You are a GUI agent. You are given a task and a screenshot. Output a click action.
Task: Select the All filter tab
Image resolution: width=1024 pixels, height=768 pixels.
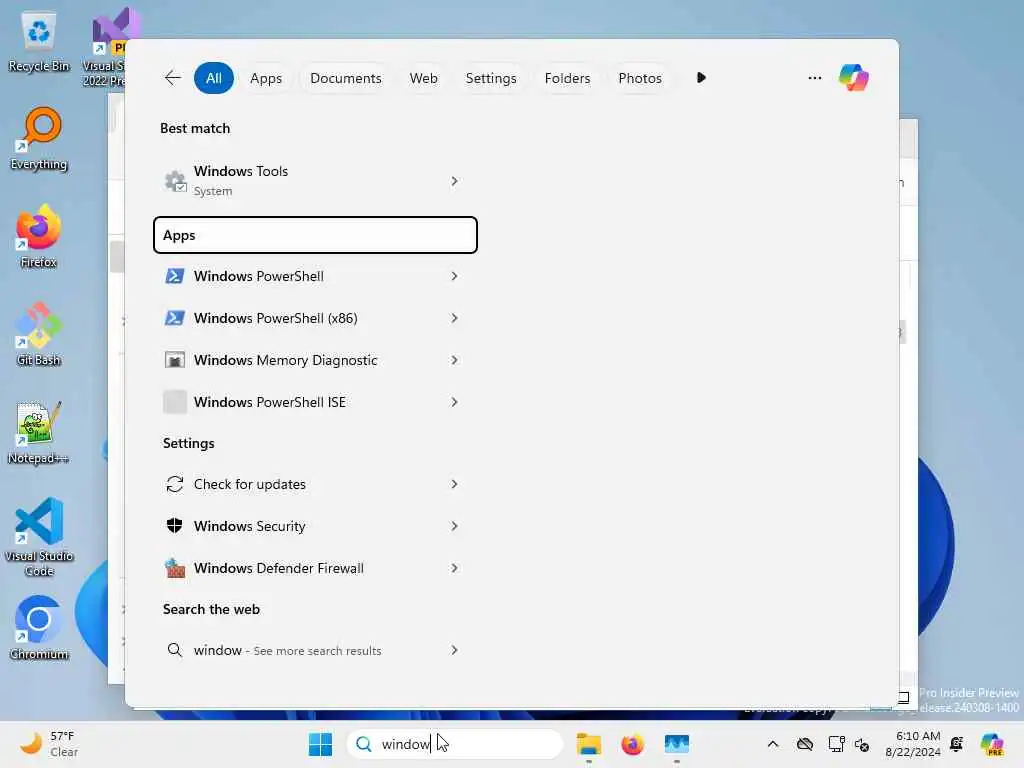[214, 78]
